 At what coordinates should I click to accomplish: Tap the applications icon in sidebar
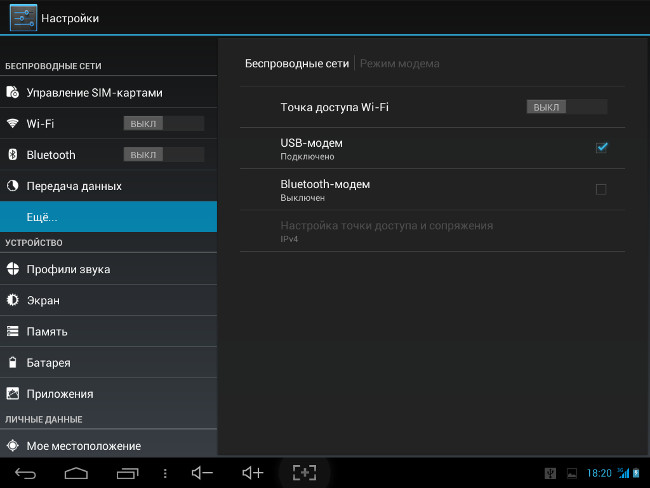pos(12,393)
